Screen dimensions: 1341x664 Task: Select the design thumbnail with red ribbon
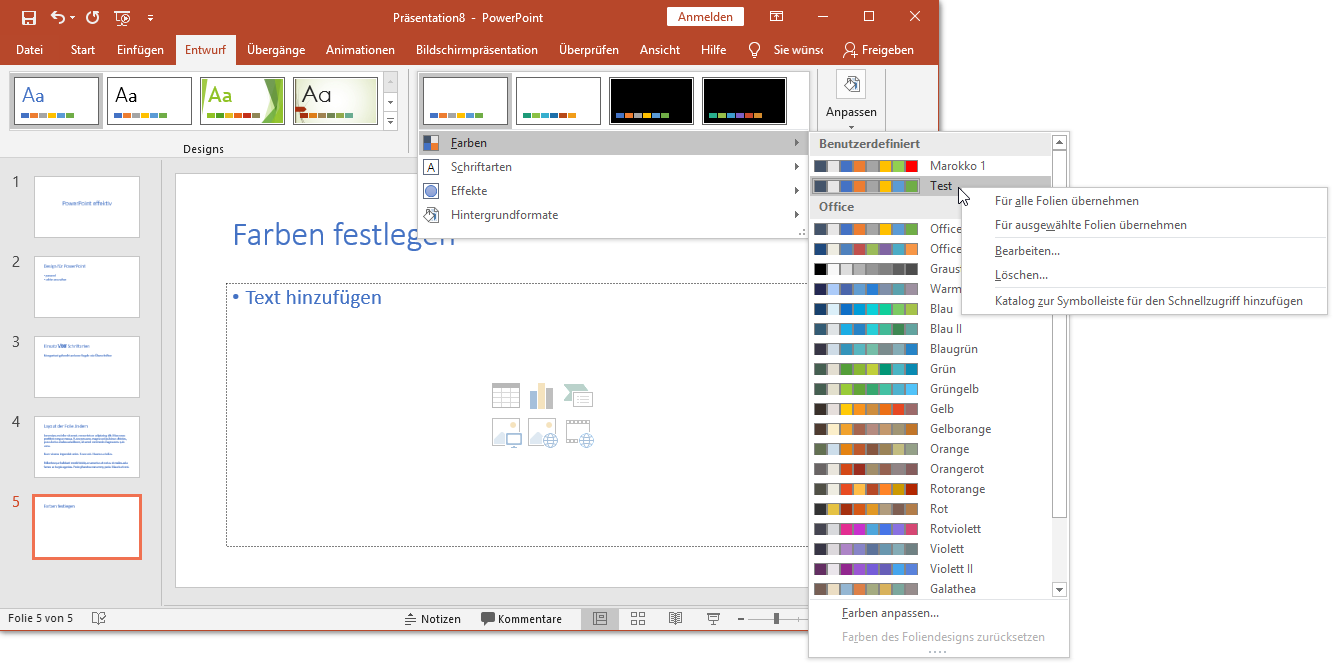pos(335,101)
